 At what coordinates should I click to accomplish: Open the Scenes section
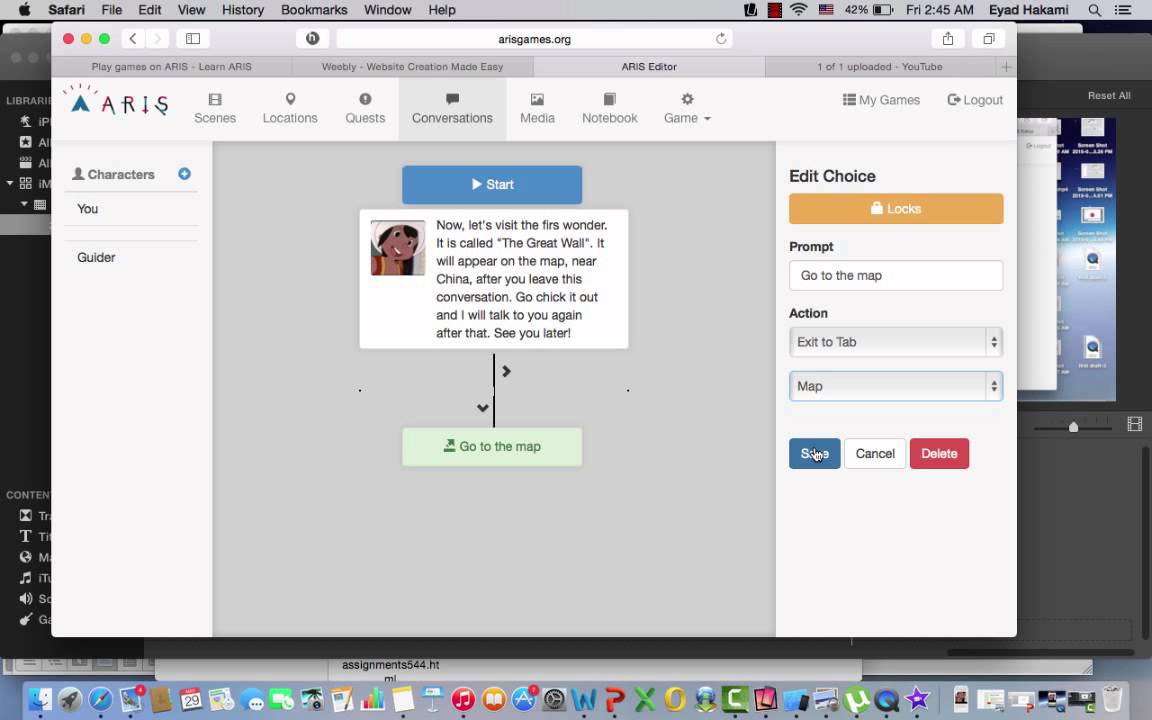[x=215, y=109]
